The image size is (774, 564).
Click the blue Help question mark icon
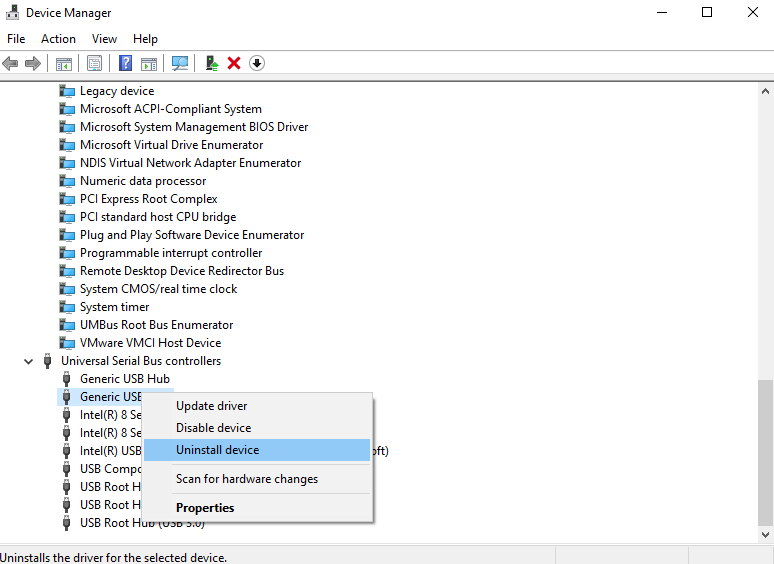(125, 63)
